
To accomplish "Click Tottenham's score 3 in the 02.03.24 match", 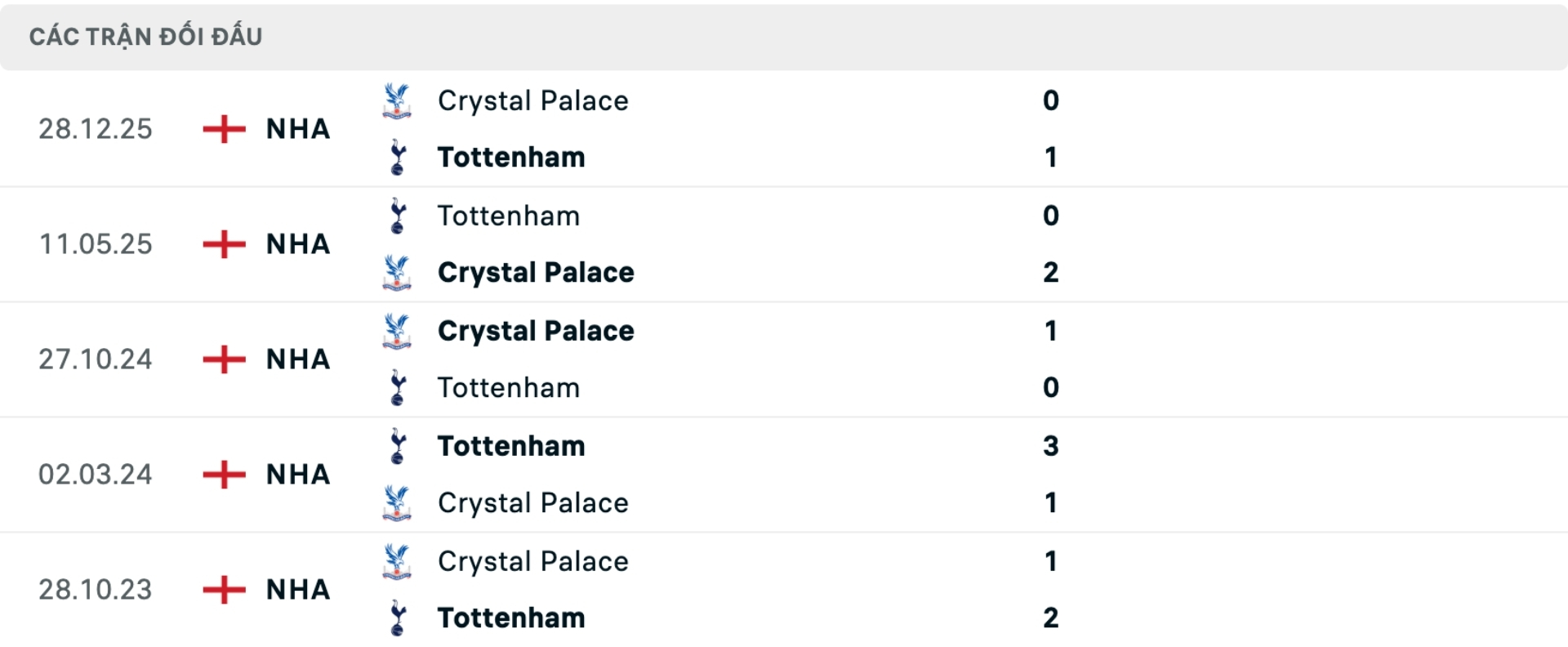I will 1052,446.
